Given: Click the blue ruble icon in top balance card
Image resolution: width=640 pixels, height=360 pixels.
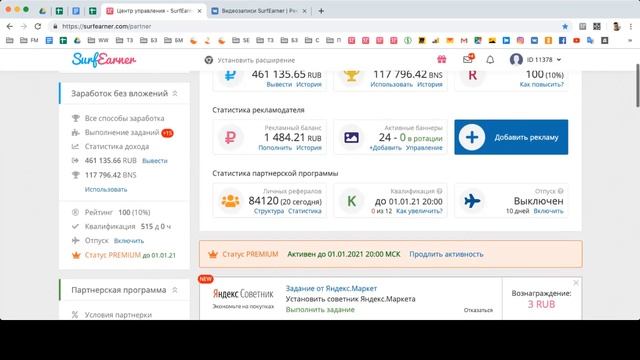Looking at the screenshot, I should [x=230, y=76].
